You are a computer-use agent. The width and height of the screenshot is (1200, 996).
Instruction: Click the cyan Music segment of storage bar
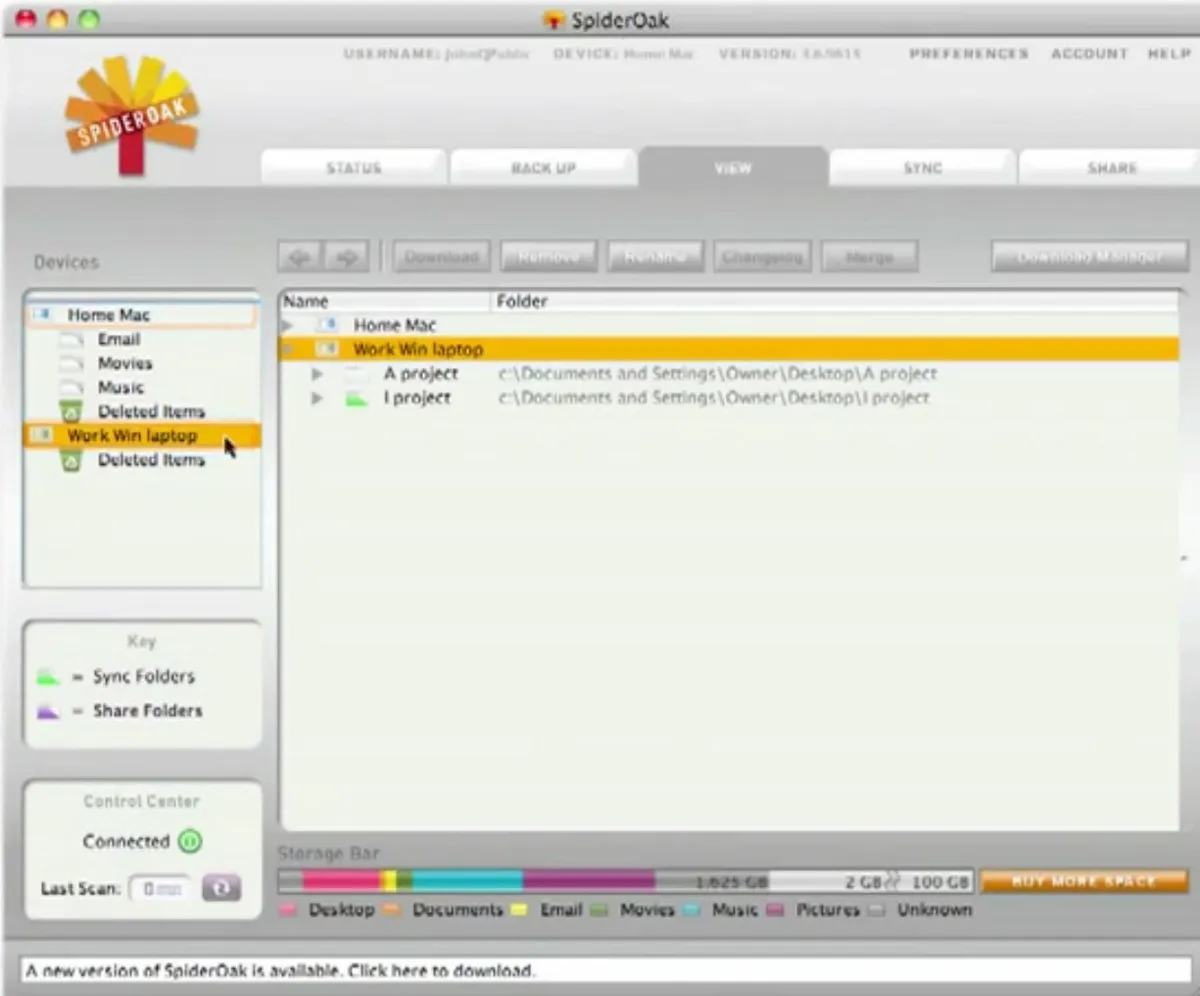tap(467, 881)
